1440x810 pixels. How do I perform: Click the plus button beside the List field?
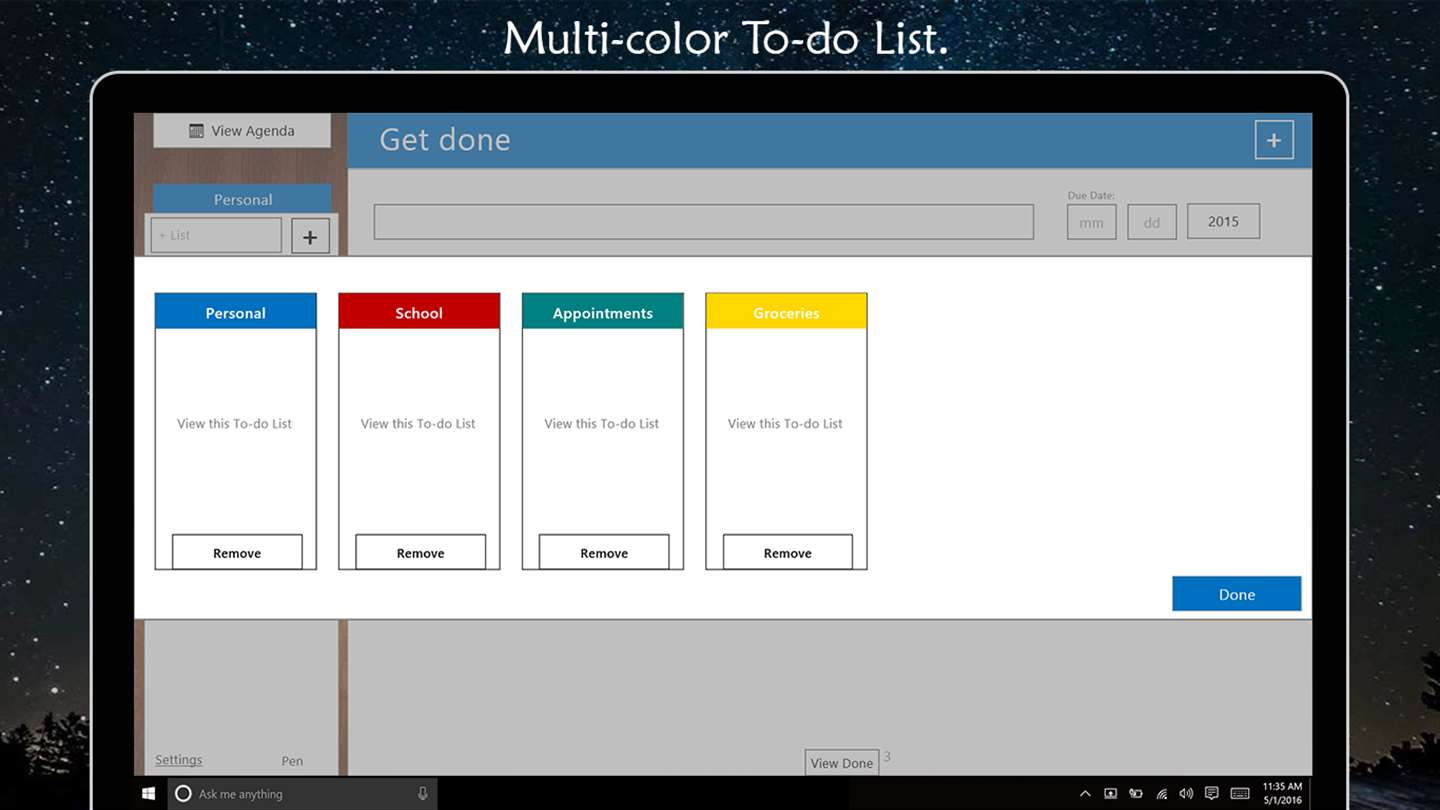(x=310, y=237)
